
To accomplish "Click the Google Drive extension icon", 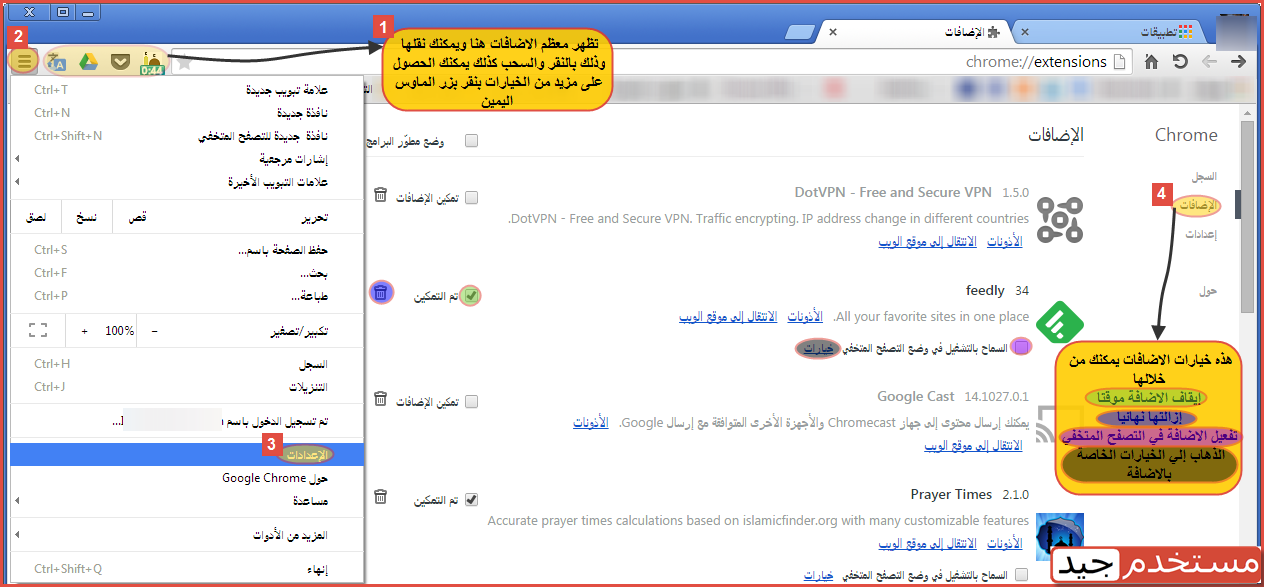I will click(88, 62).
